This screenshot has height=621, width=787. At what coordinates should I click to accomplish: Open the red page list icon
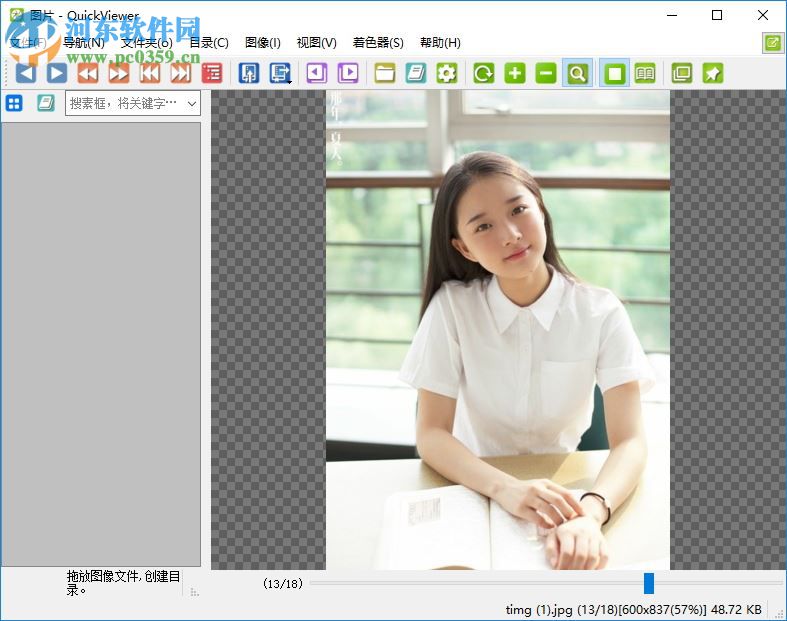tap(212, 74)
